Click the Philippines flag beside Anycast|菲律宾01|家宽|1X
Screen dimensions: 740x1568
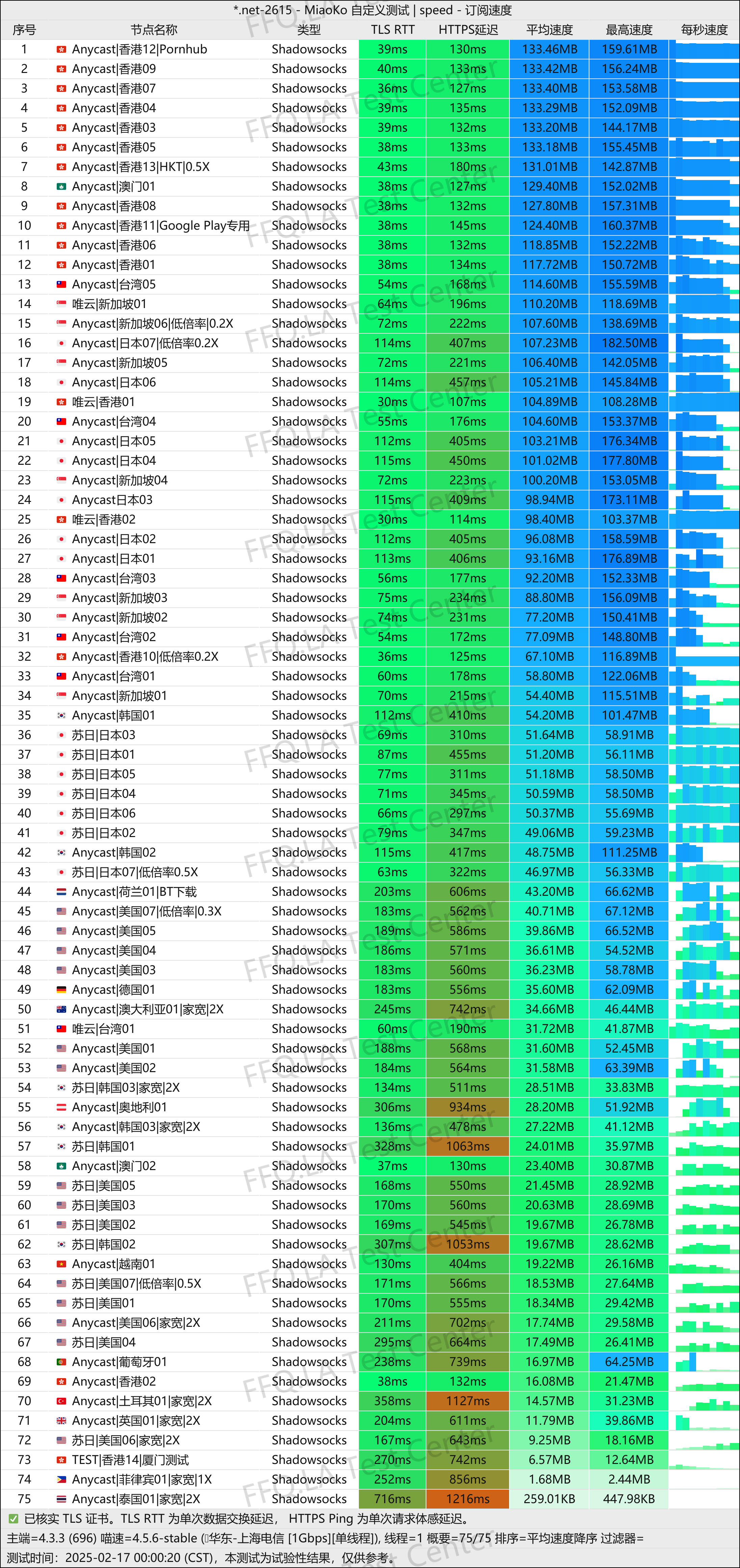(61, 1479)
